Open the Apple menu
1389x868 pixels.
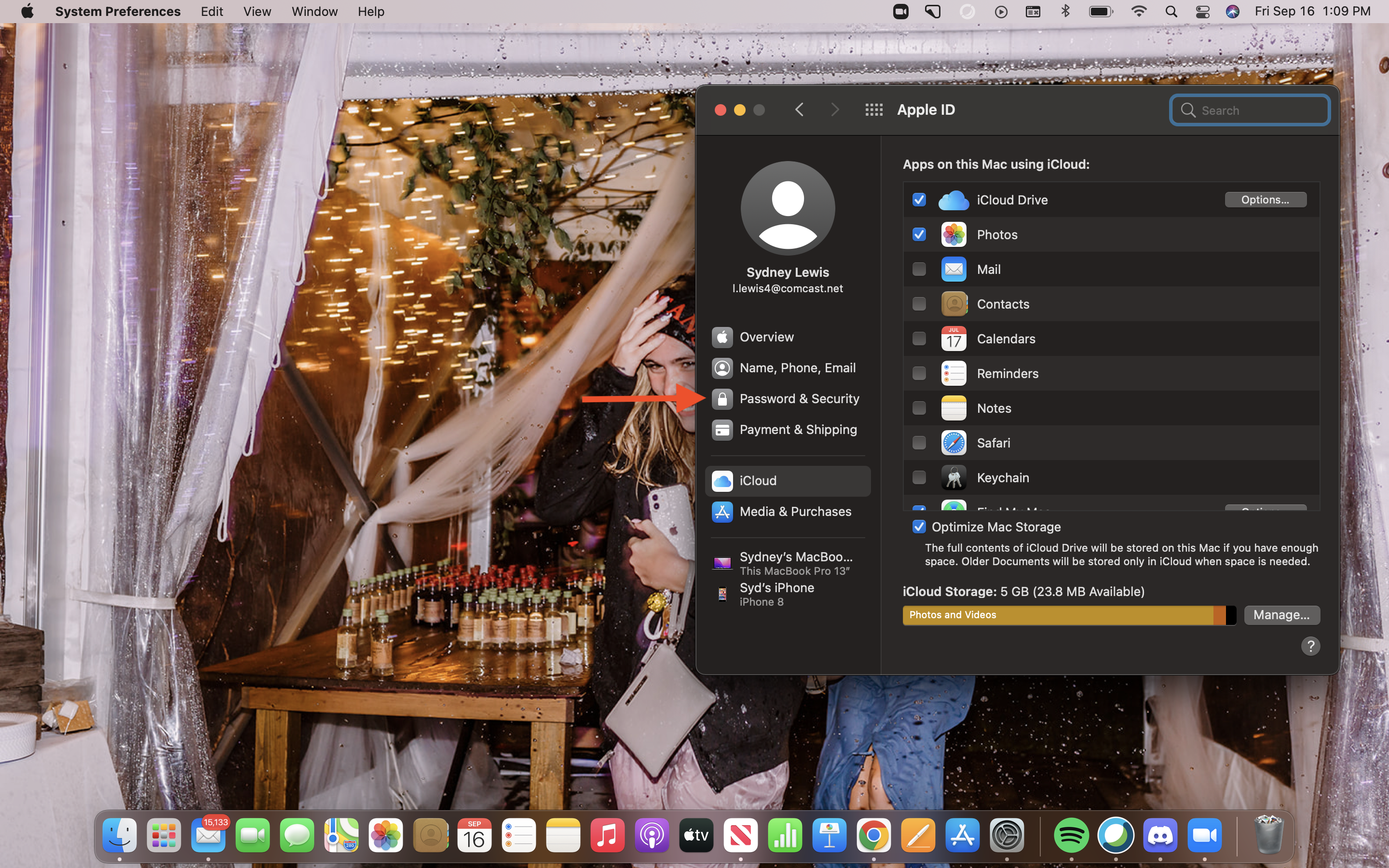[x=27, y=12]
